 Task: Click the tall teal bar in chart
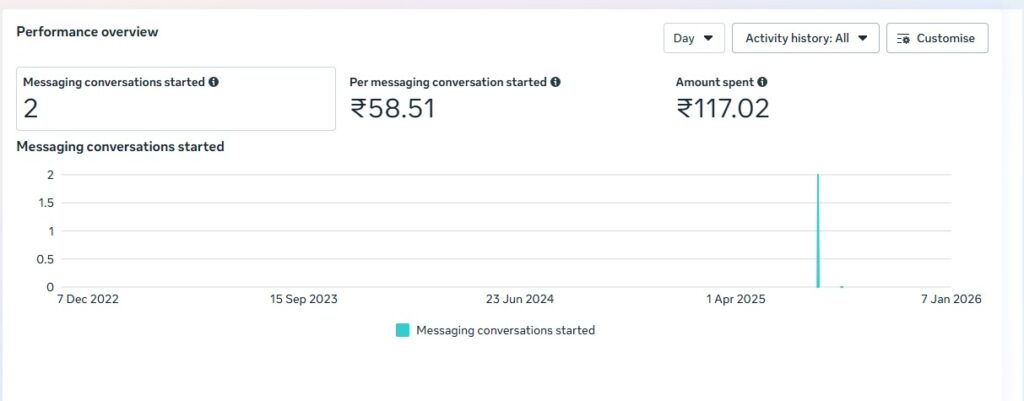point(818,231)
